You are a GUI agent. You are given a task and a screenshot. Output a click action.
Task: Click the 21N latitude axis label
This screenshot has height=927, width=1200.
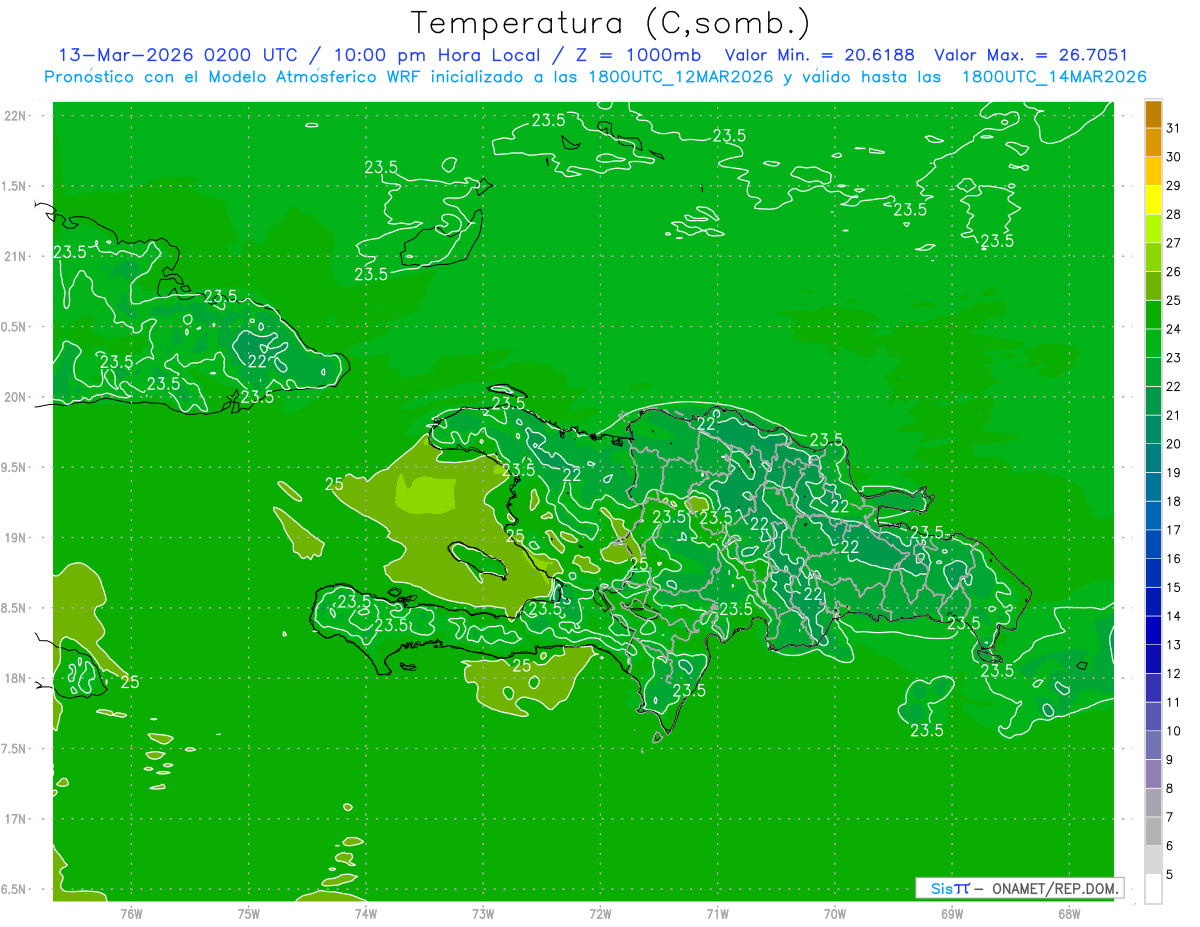(x=16, y=256)
